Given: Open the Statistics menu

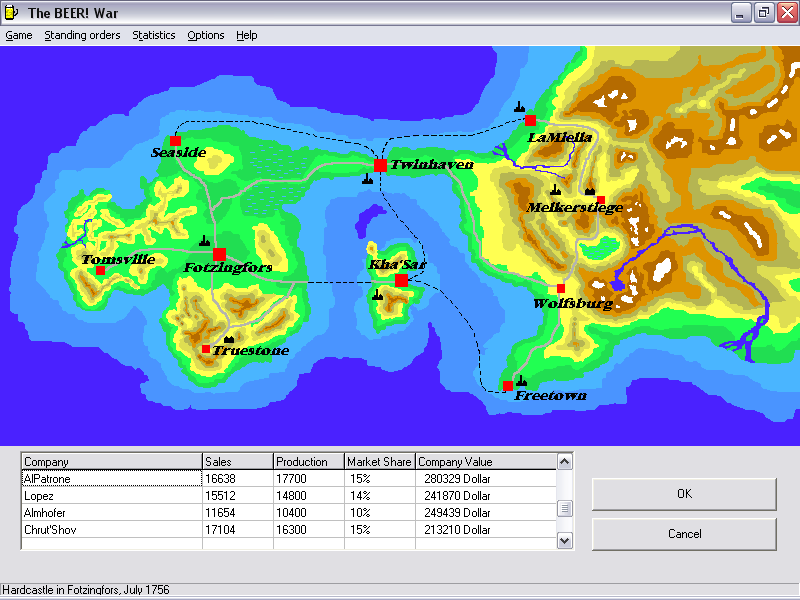Looking at the screenshot, I should pos(154,35).
